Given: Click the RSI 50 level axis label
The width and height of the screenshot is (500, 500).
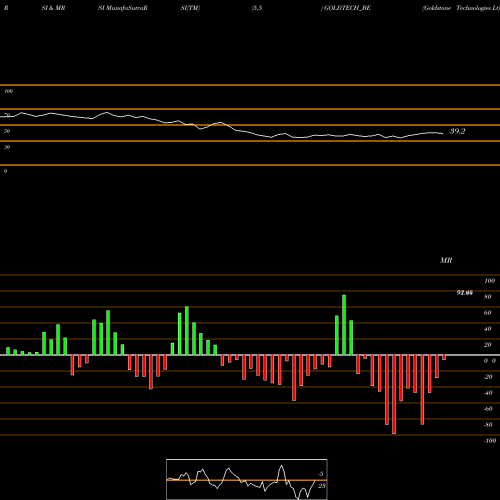Looking at the screenshot, I should [7, 131].
